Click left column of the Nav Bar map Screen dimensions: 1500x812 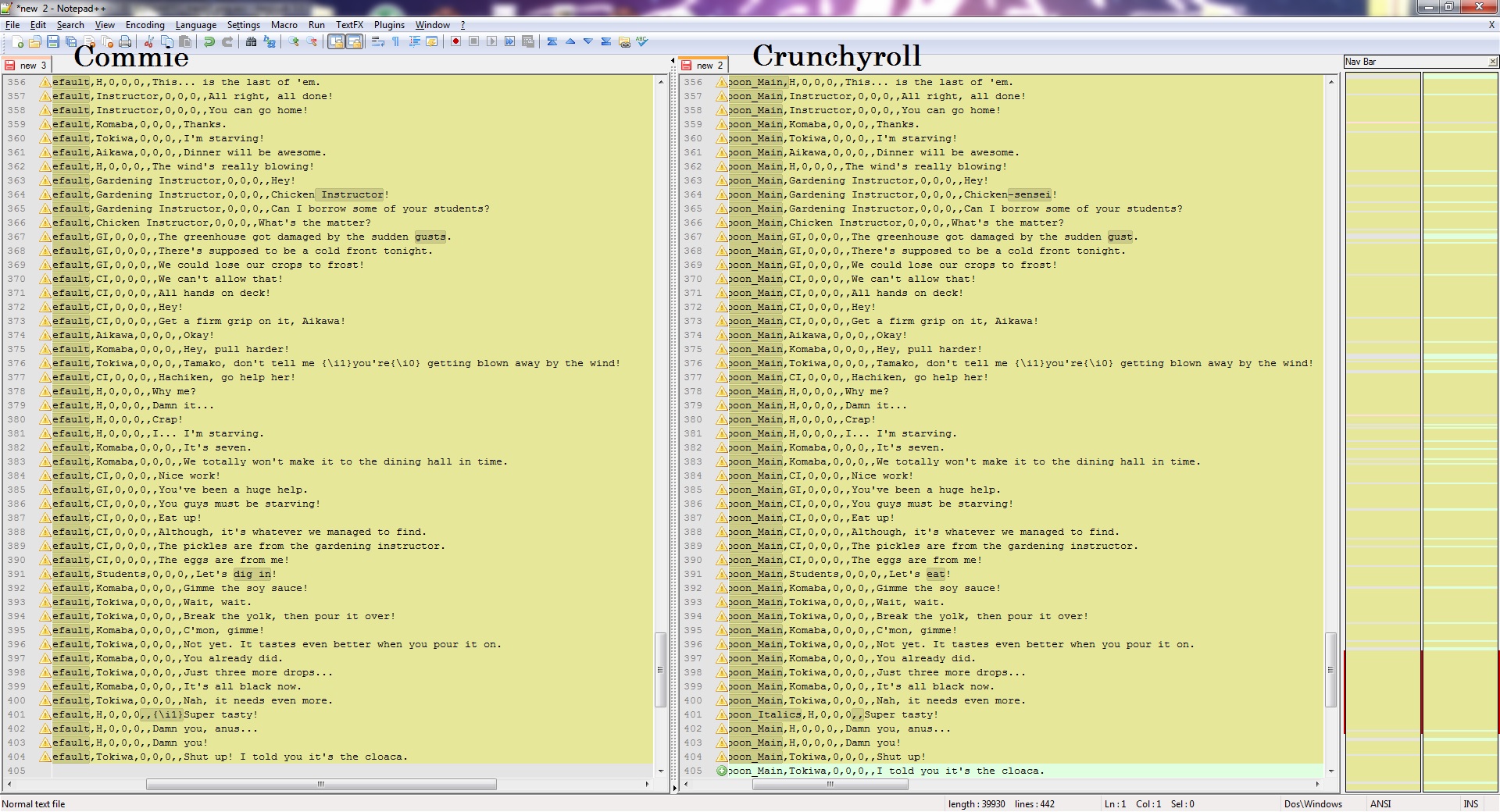(1383, 432)
